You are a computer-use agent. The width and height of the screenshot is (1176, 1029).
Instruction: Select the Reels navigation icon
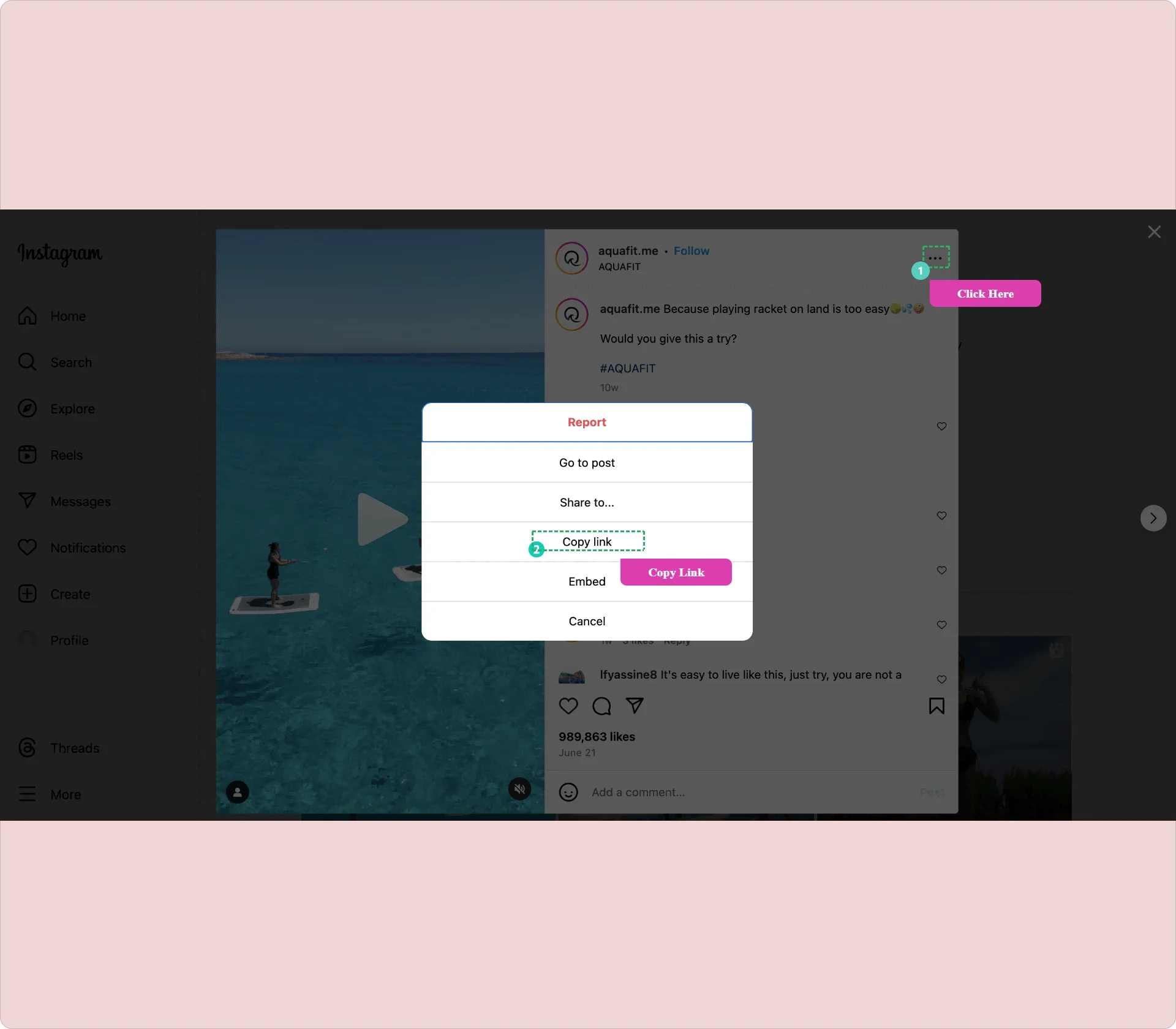[27, 454]
